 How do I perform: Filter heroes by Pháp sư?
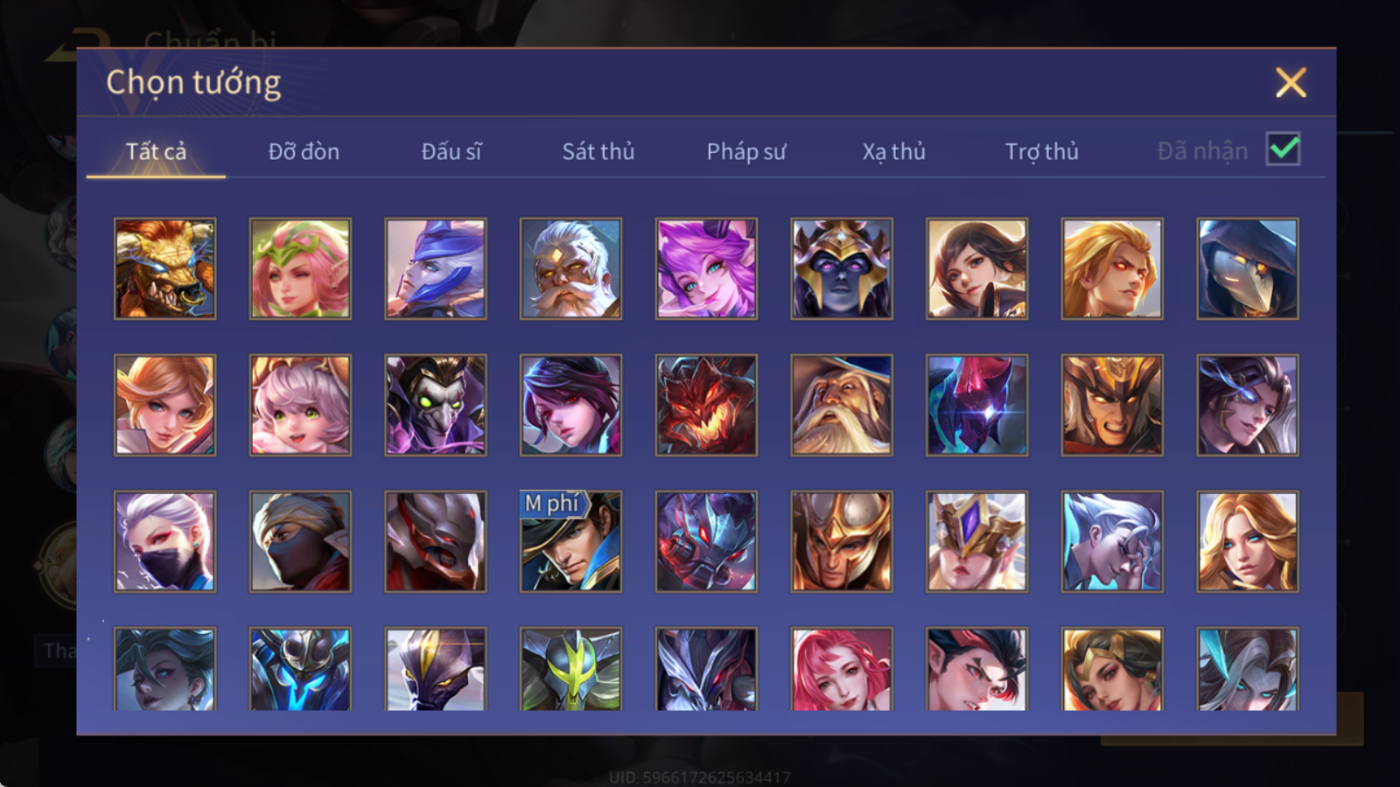[746, 152]
